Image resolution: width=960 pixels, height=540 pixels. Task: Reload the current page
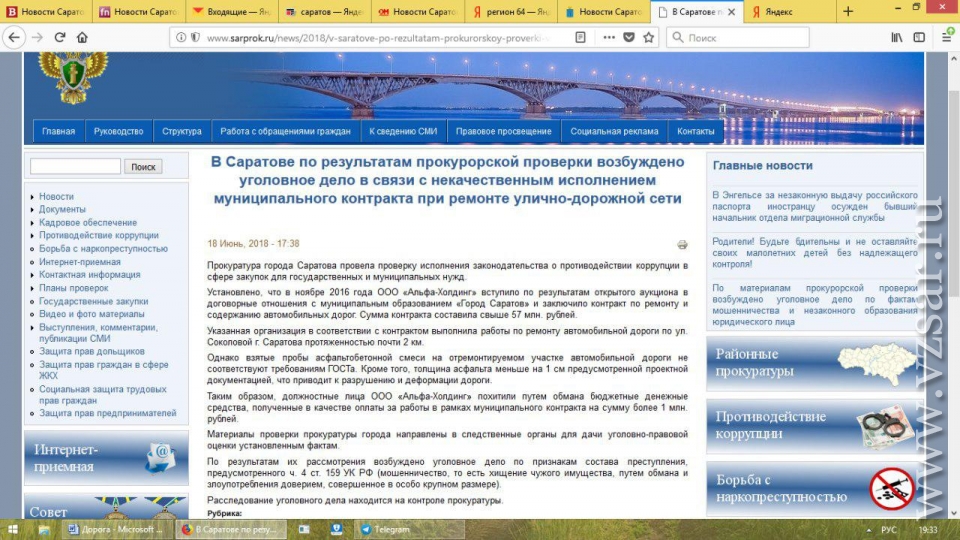[60, 37]
